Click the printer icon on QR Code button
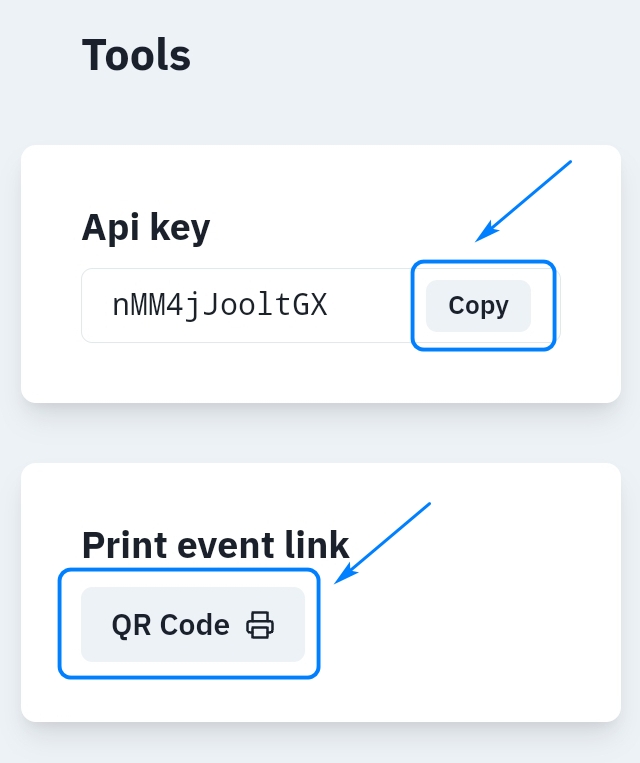Viewport: 640px width, 763px height. click(260, 625)
